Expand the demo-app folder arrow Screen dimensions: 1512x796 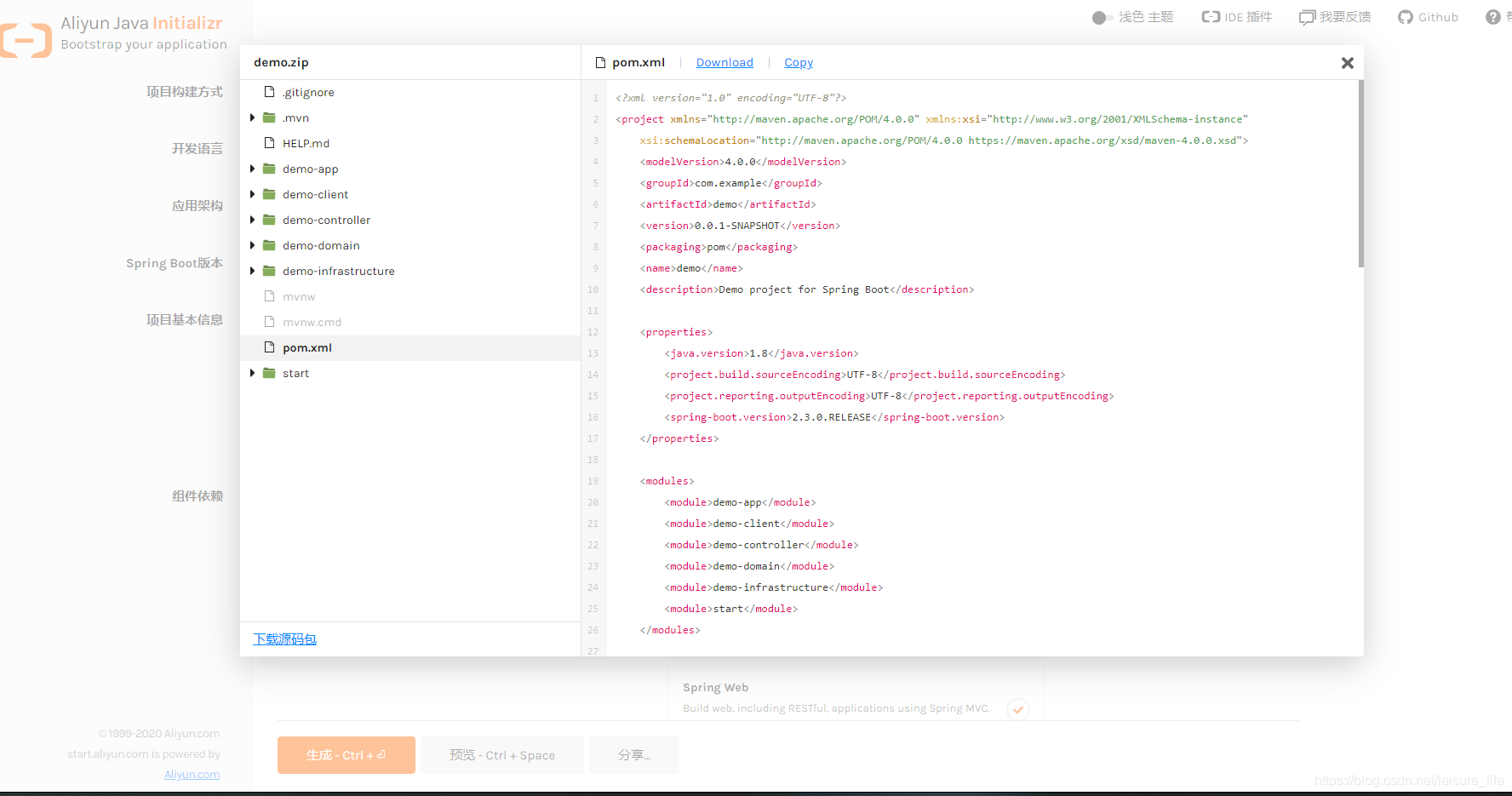tap(252, 169)
